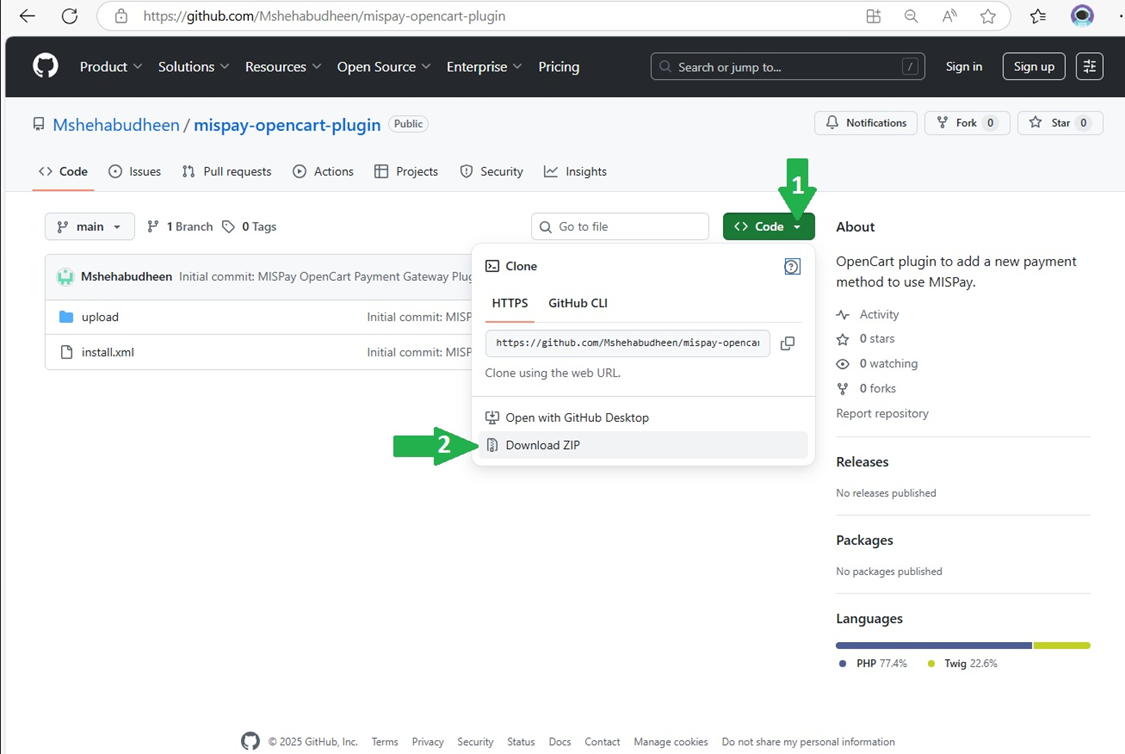Viewport: 1125px width, 754px height.
Task: Click the Notifications button
Action: tap(866, 123)
